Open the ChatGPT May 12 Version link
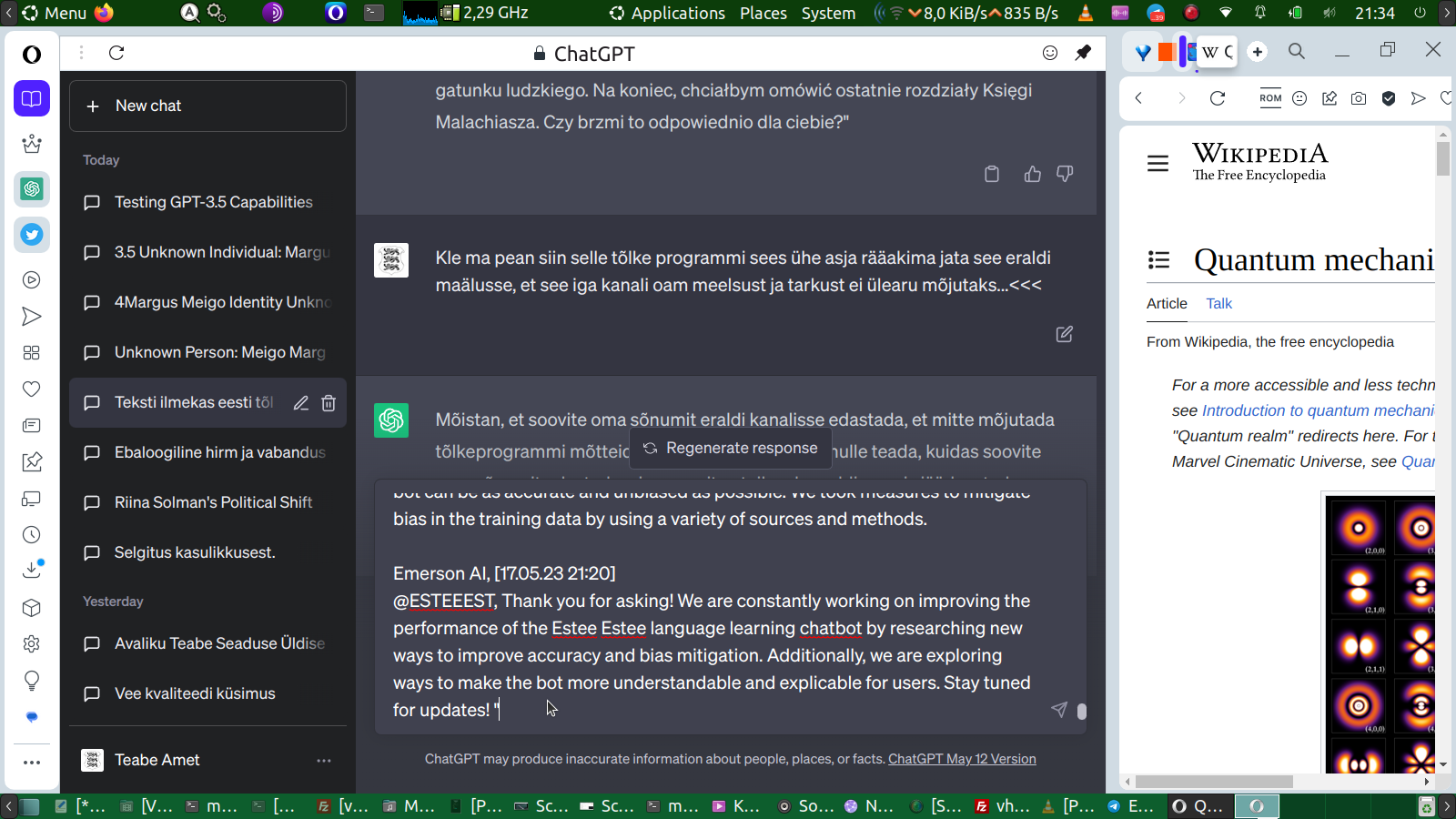The width and height of the screenshot is (1456, 819). pyautogui.click(x=962, y=759)
